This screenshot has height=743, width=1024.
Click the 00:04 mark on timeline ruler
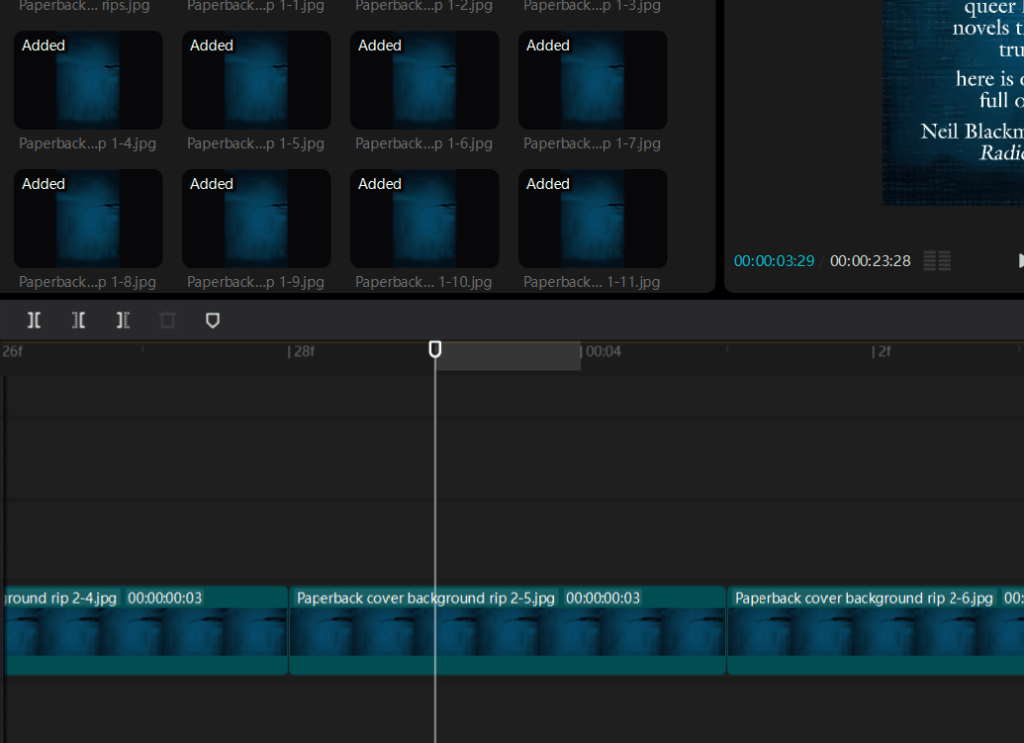pyautogui.click(x=603, y=352)
